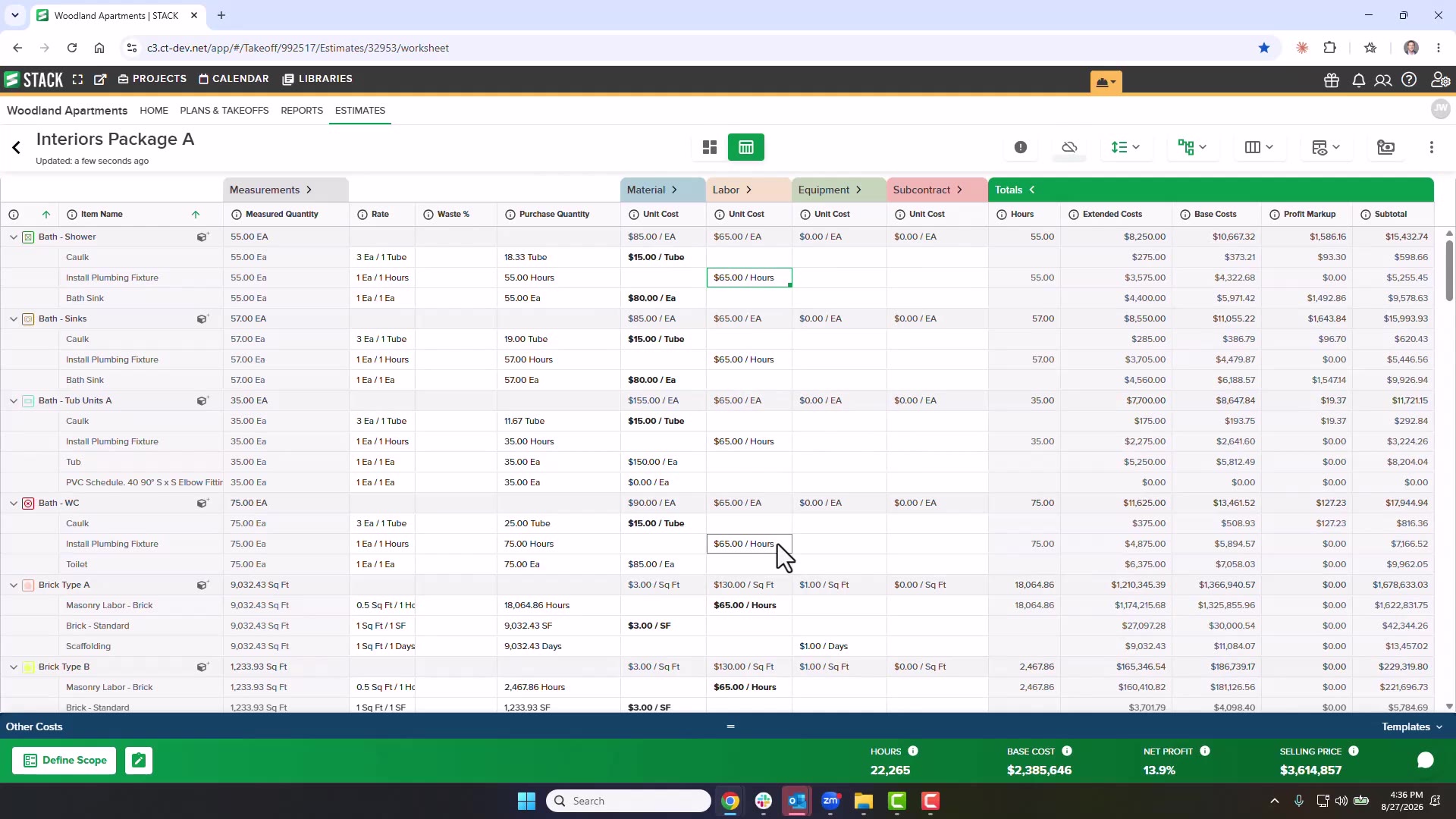Open the Templates dropdown in Other Costs bar
The image size is (1456, 819).
pyautogui.click(x=1412, y=726)
